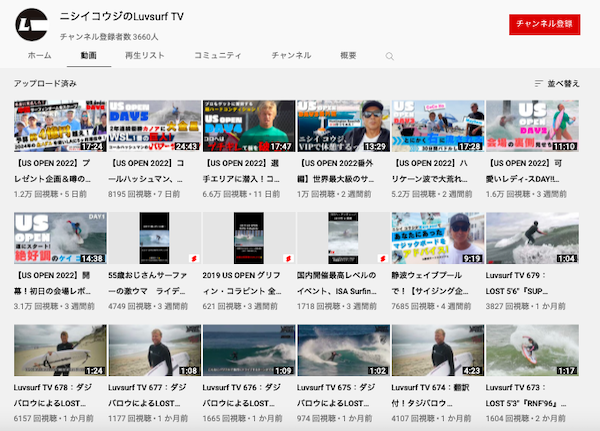This screenshot has height=431, width=600.
Task: Open title 国内開催最高レベルのイベント、ISA
Action: pyautogui.click(x=337, y=283)
